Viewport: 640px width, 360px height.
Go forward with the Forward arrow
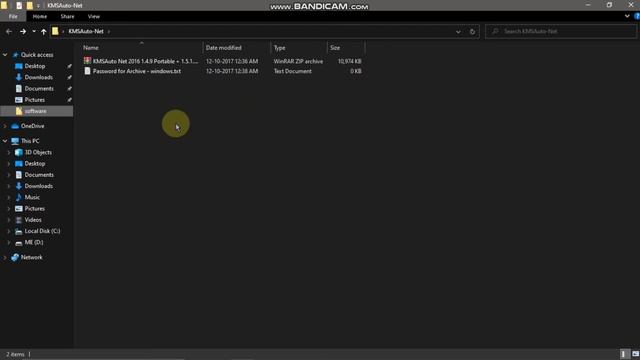[23, 31]
